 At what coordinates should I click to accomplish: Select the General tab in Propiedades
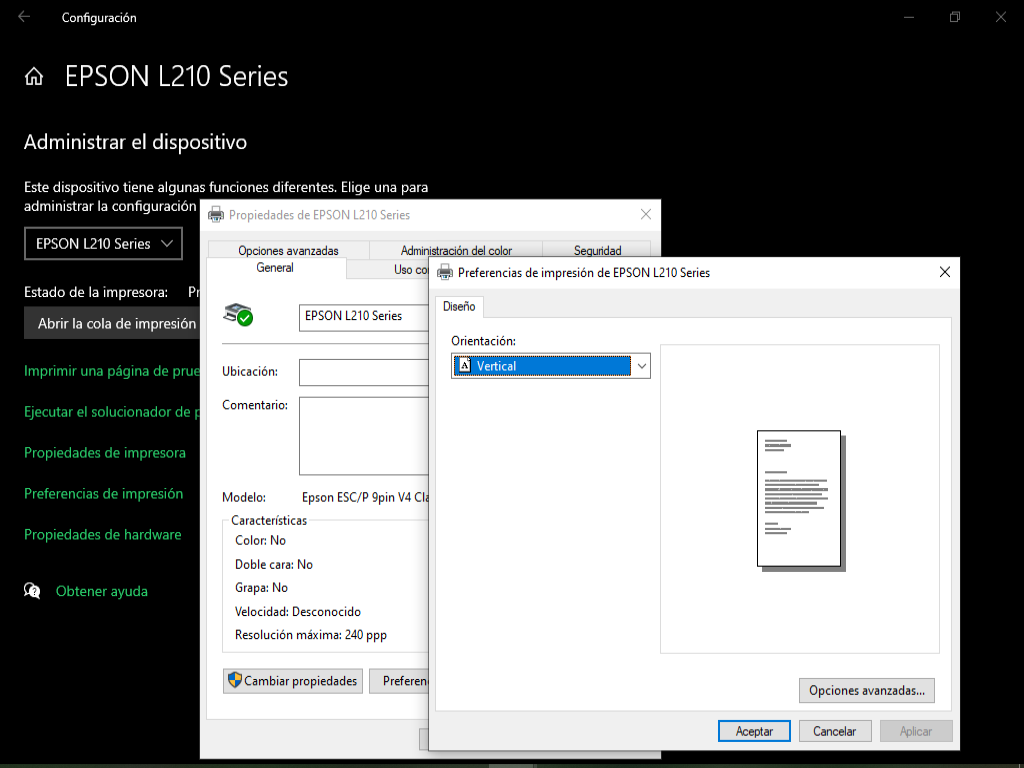coord(275,268)
